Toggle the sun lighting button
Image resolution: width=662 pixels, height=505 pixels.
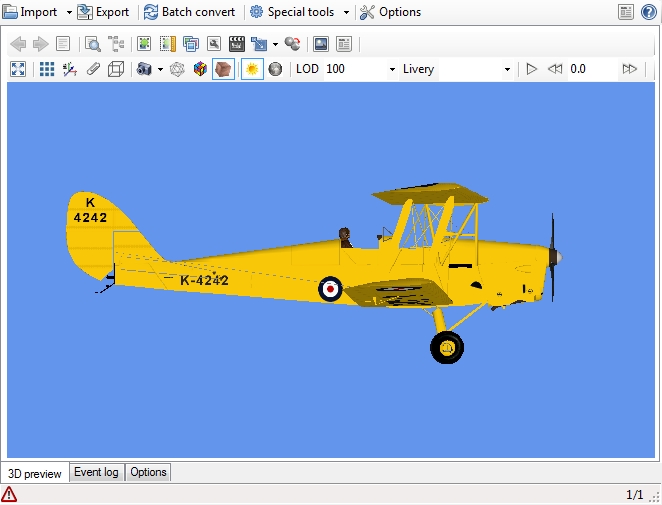(252, 69)
